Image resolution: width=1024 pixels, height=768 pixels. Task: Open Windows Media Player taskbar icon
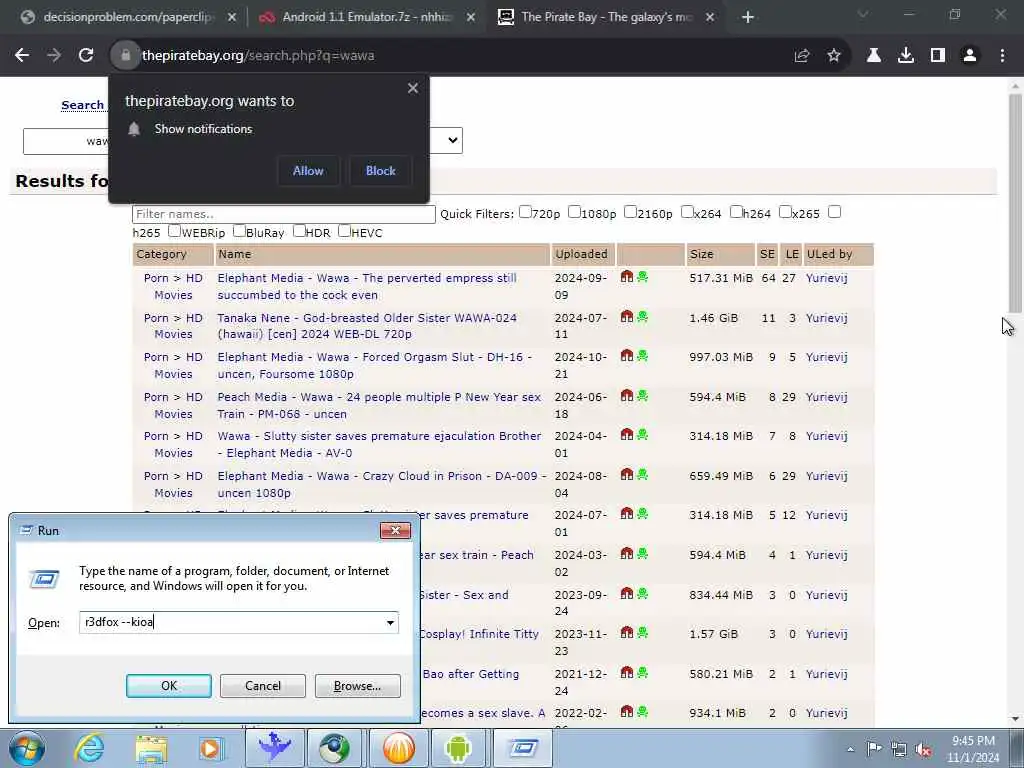210,748
